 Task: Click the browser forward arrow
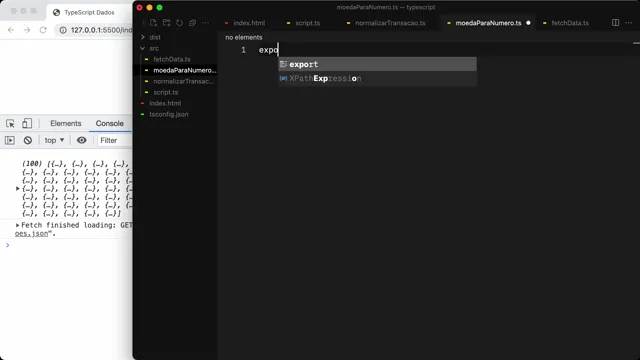[x=27, y=30]
